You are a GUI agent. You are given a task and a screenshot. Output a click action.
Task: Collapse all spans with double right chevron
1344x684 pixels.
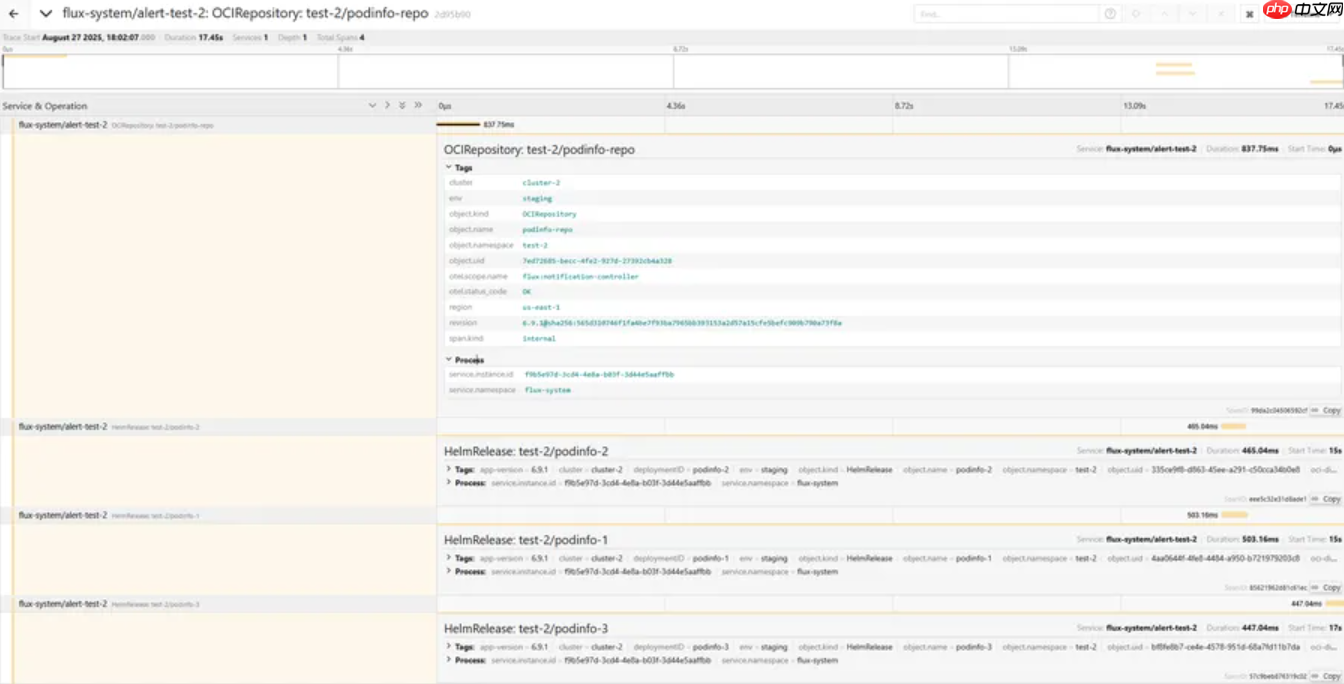[x=418, y=105]
